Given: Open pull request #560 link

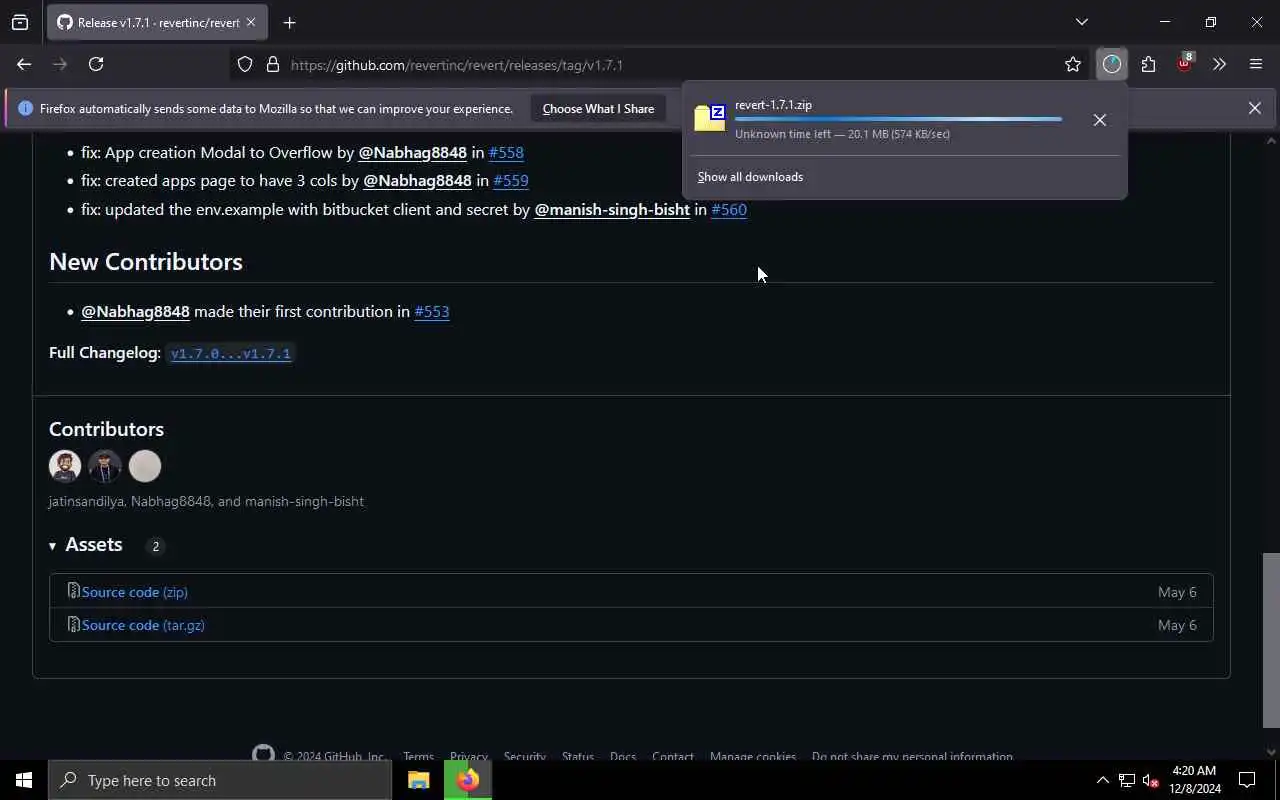Looking at the screenshot, I should click(729, 210).
